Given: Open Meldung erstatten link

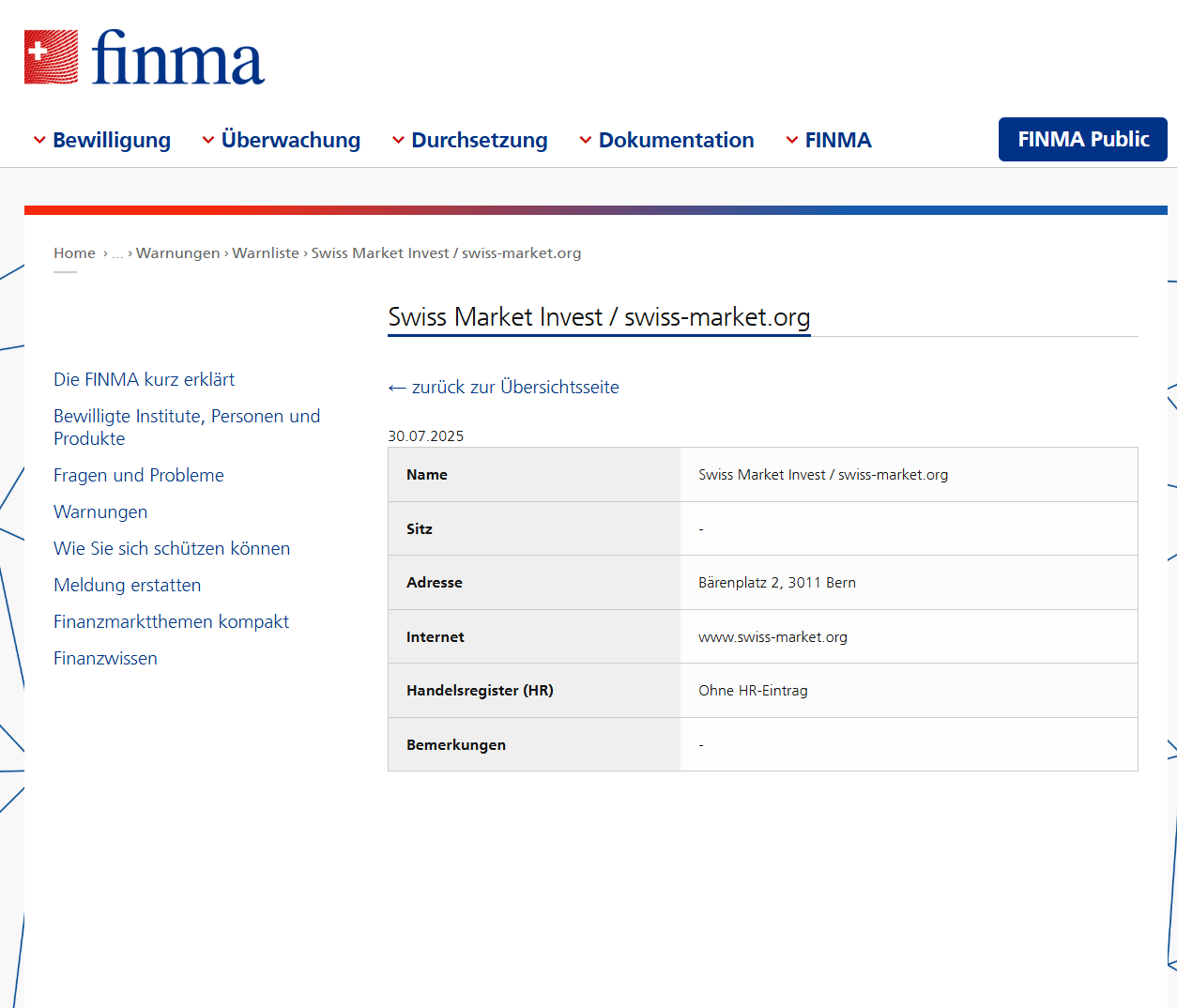Looking at the screenshot, I should (128, 585).
